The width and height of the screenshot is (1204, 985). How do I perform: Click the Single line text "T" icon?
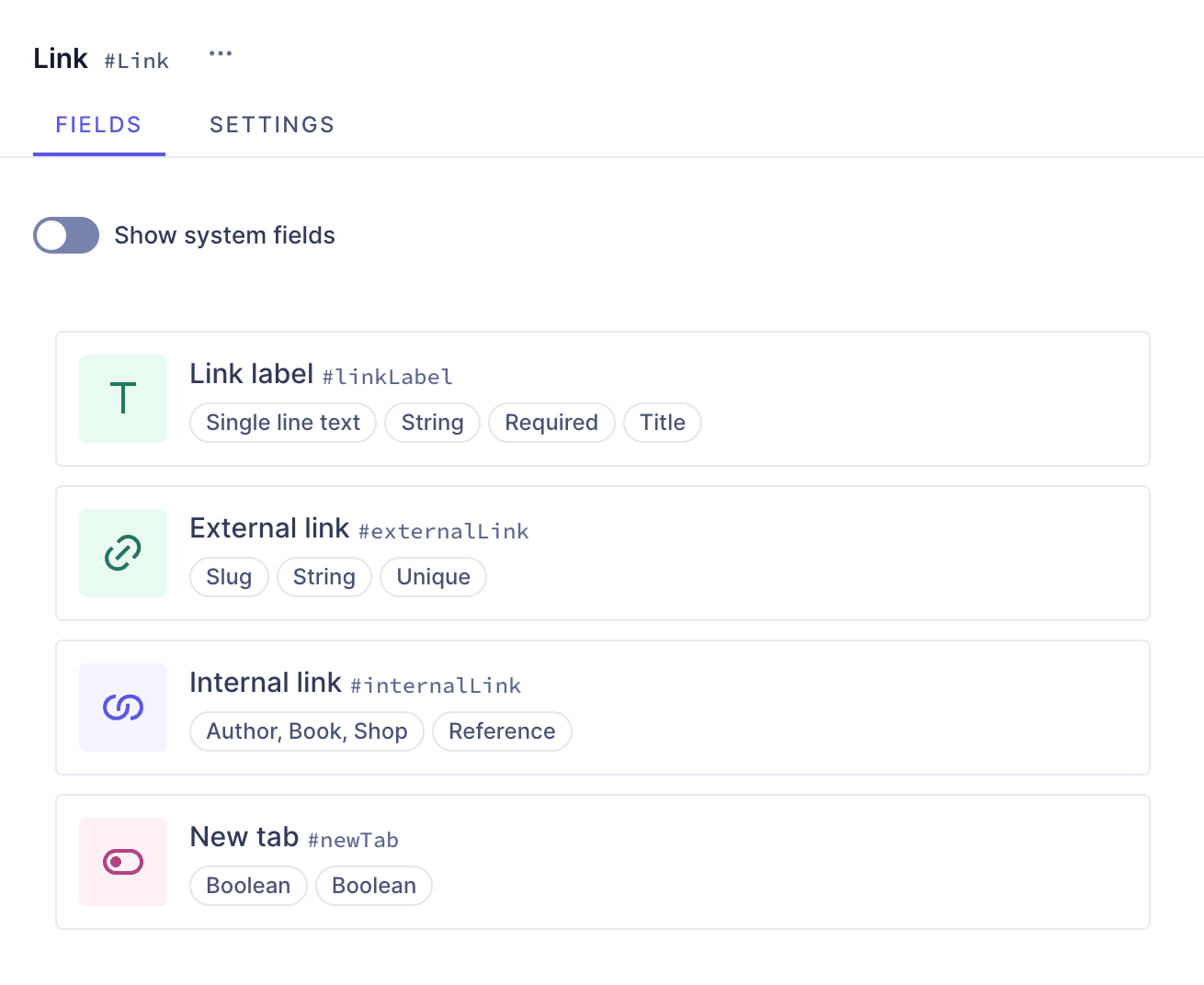coord(123,399)
